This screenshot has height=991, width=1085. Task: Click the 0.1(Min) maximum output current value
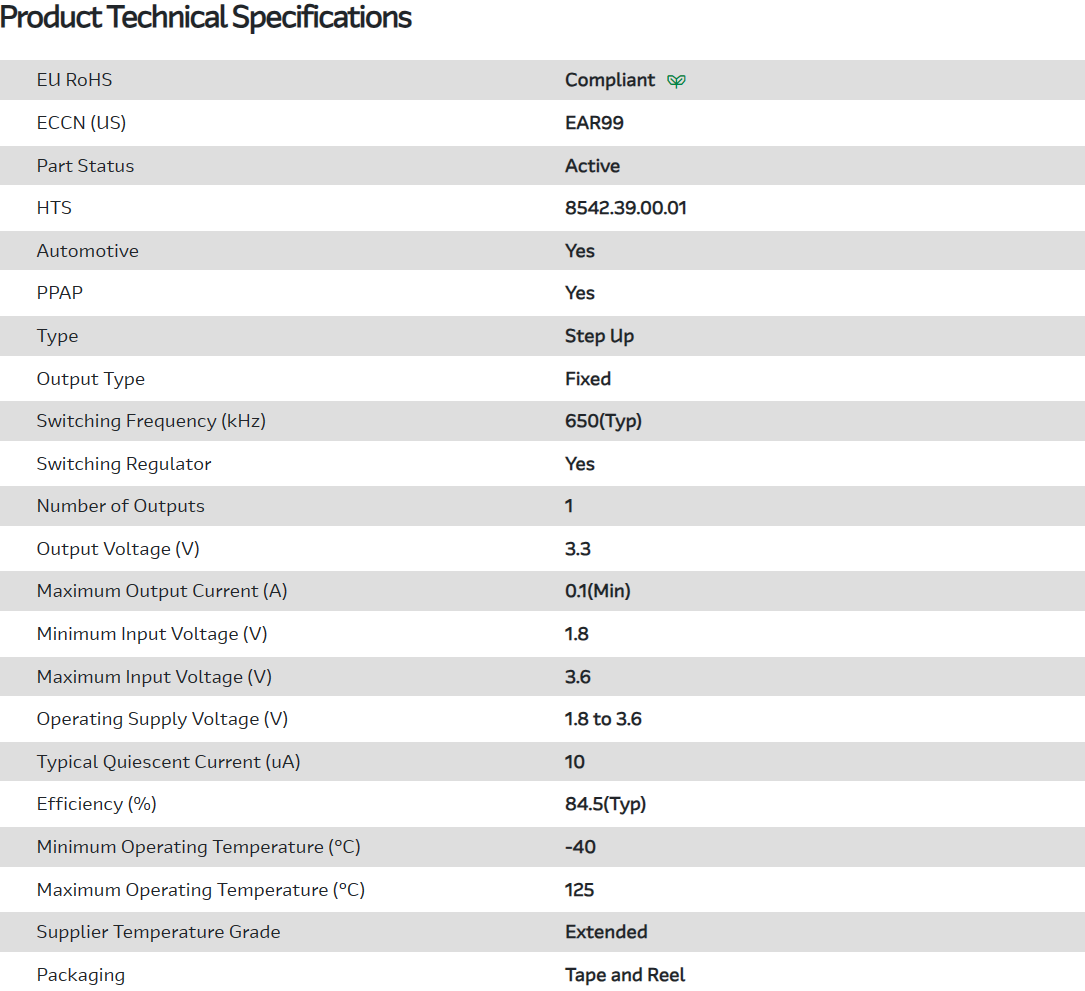[x=597, y=591]
